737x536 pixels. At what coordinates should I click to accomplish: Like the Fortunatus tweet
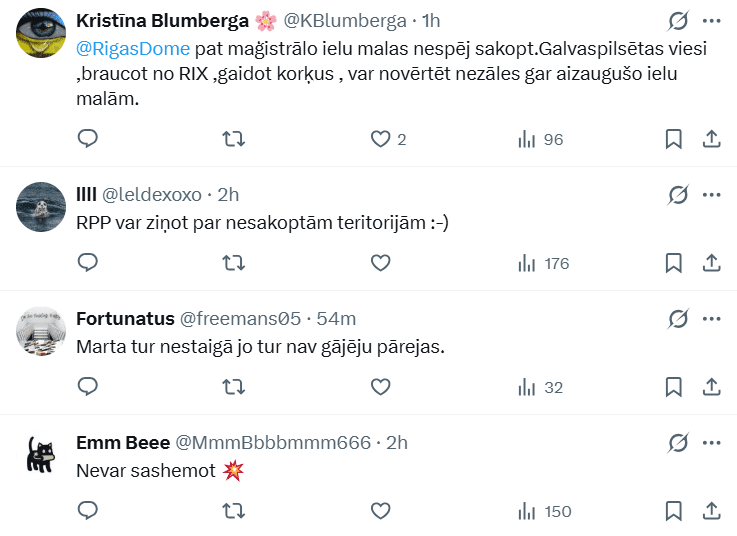pos(380,387)
